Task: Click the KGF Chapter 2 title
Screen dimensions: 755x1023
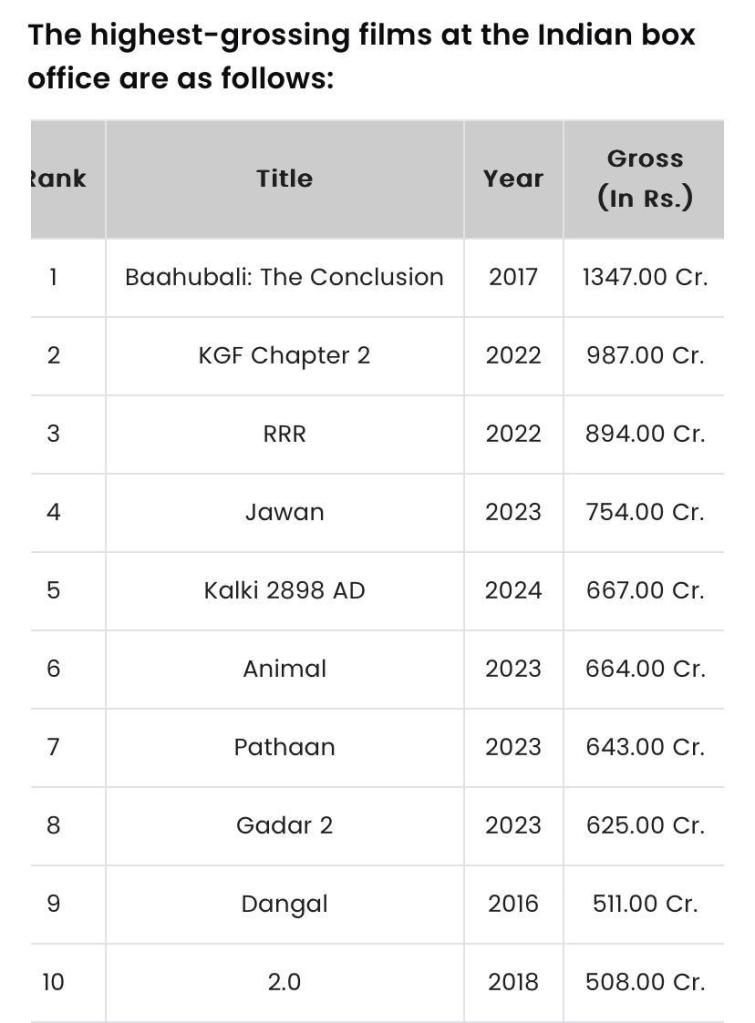Action: coord(284,355)
